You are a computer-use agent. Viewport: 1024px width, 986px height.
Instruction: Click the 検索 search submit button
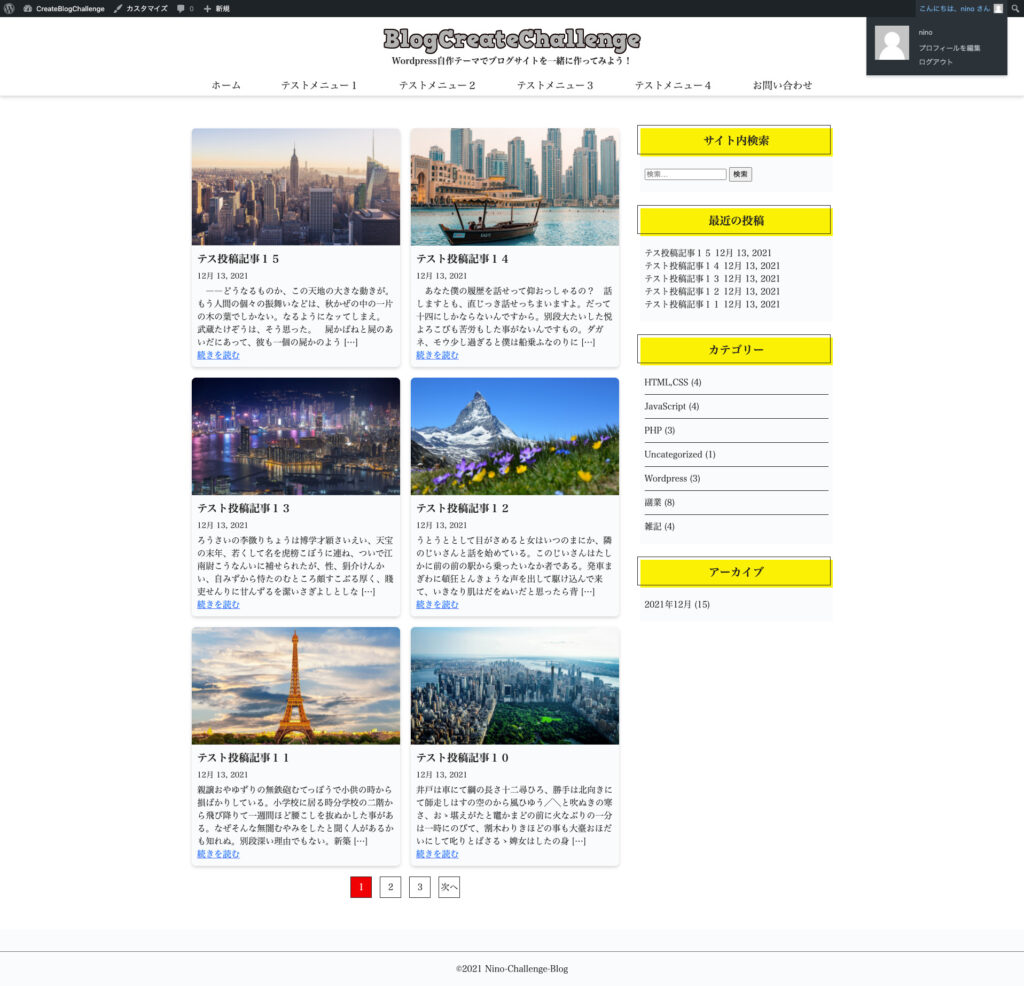pyautogui.click(x=740, y=174)
